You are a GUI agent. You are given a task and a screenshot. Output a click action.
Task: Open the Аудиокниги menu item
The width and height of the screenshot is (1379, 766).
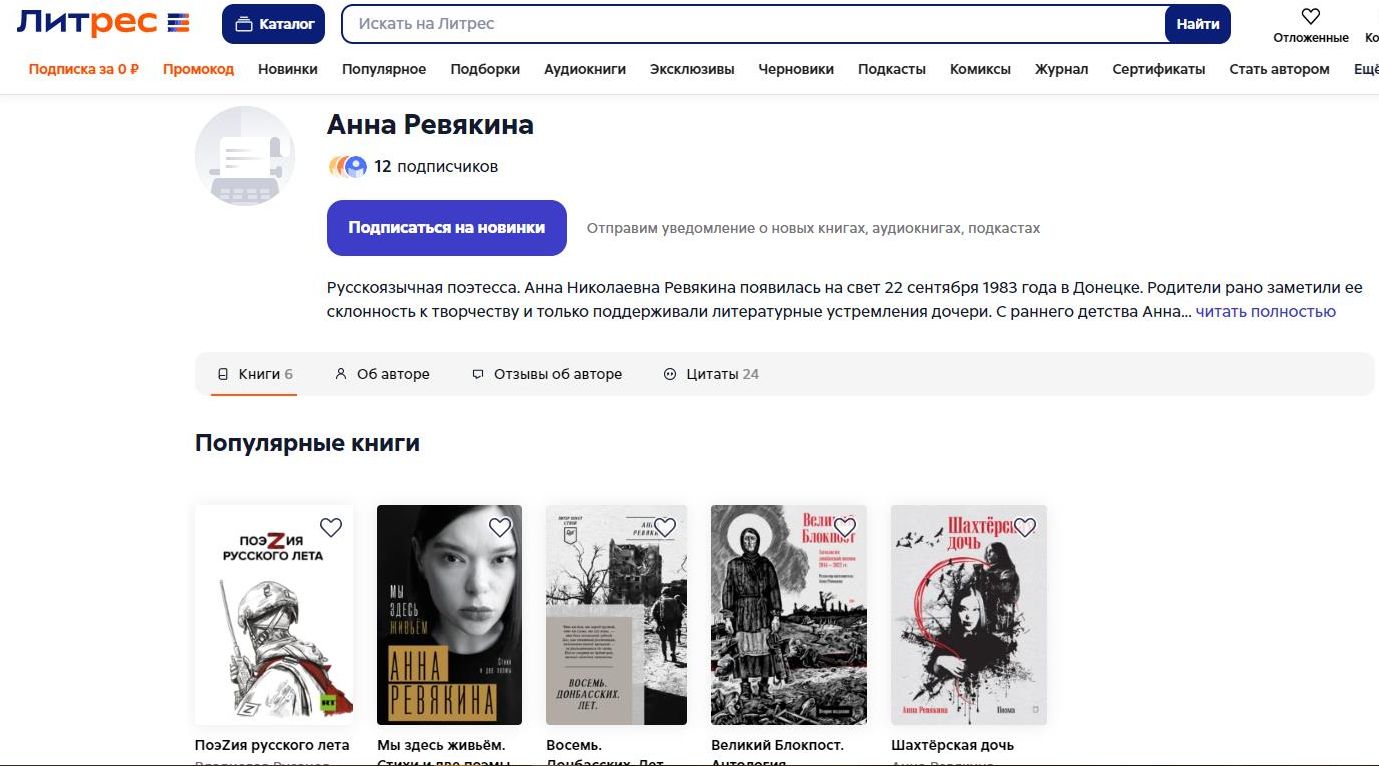pos(585,69)
